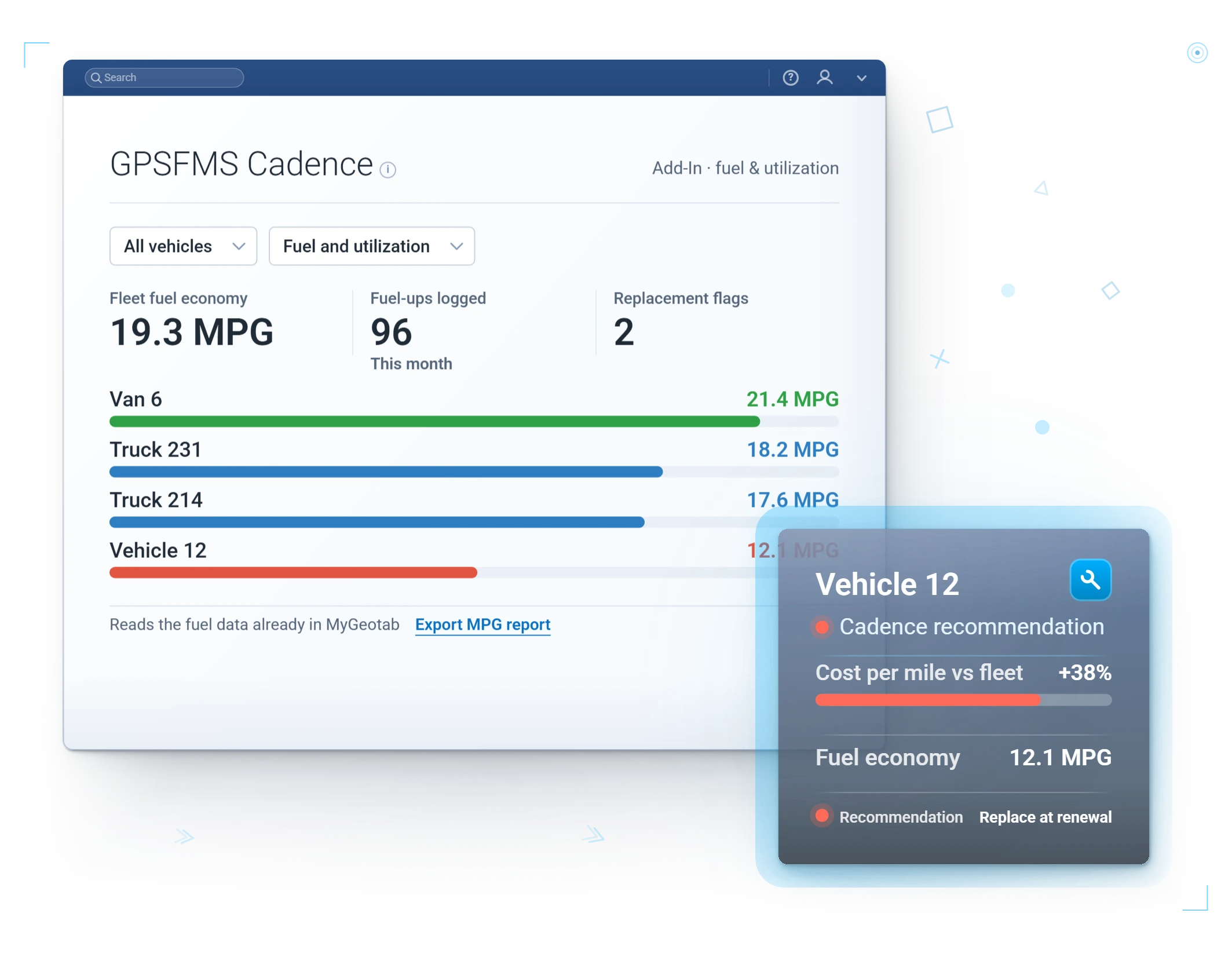Click the info icon beside GPSFMS Cadence
This screenshot has height=953, width=1232.
coord(388,170)
